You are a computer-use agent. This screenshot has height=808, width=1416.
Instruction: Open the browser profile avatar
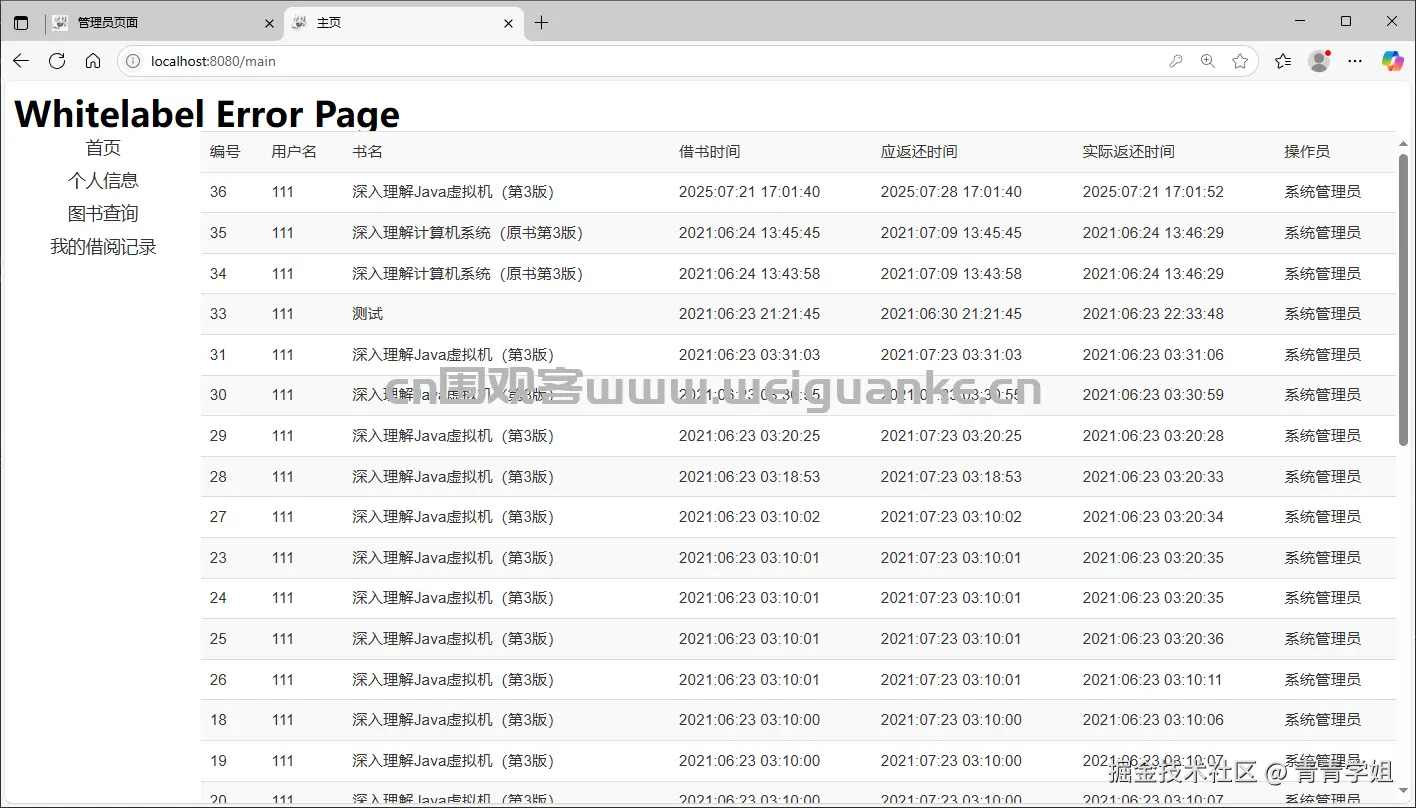click(1319, 61)
